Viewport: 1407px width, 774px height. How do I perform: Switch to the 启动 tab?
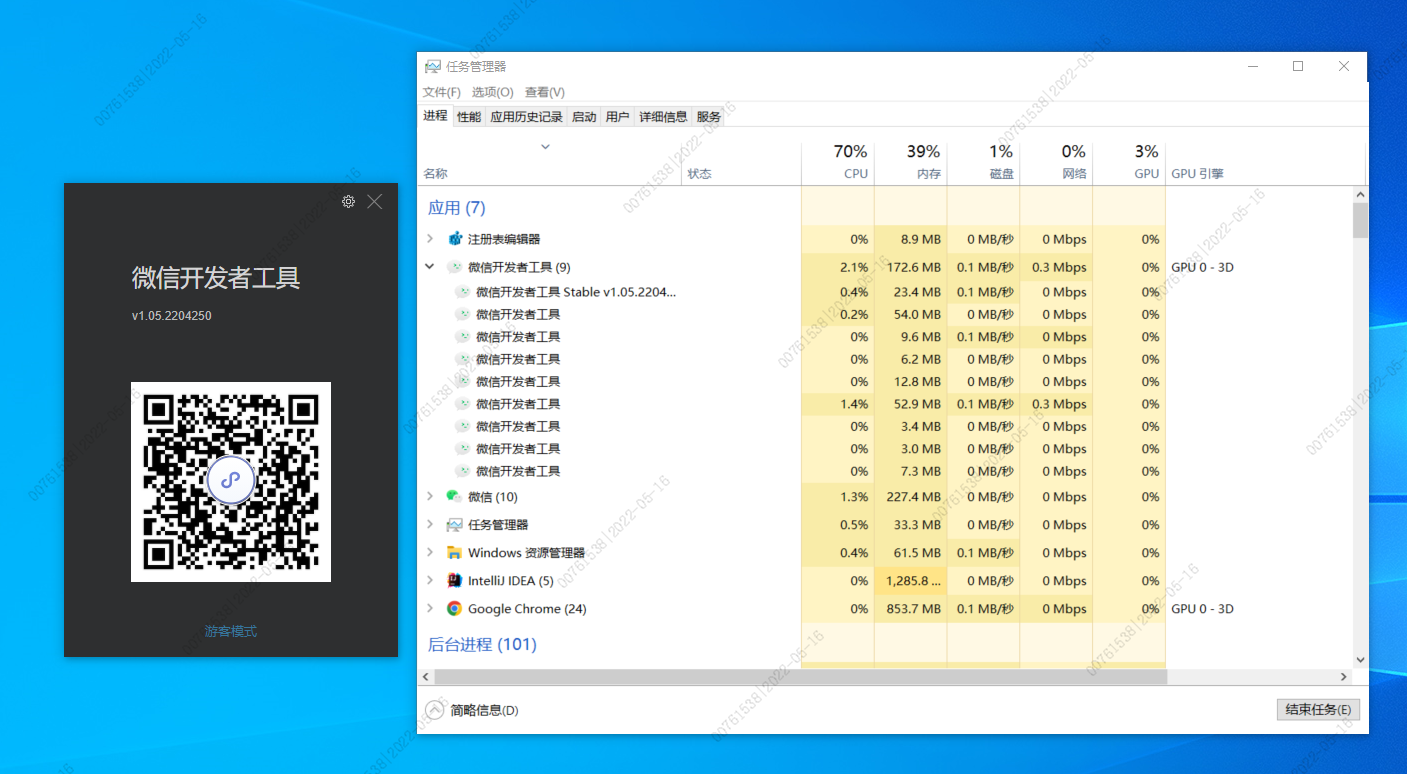[584, 117]
